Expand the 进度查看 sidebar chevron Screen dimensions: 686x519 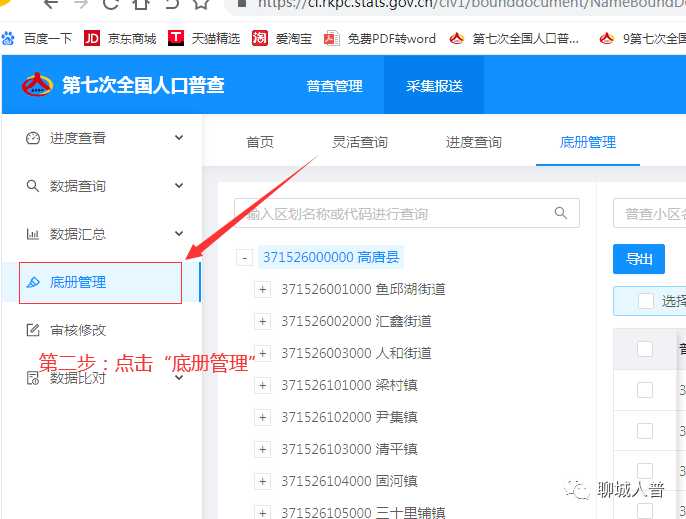(x=179, y=138)
